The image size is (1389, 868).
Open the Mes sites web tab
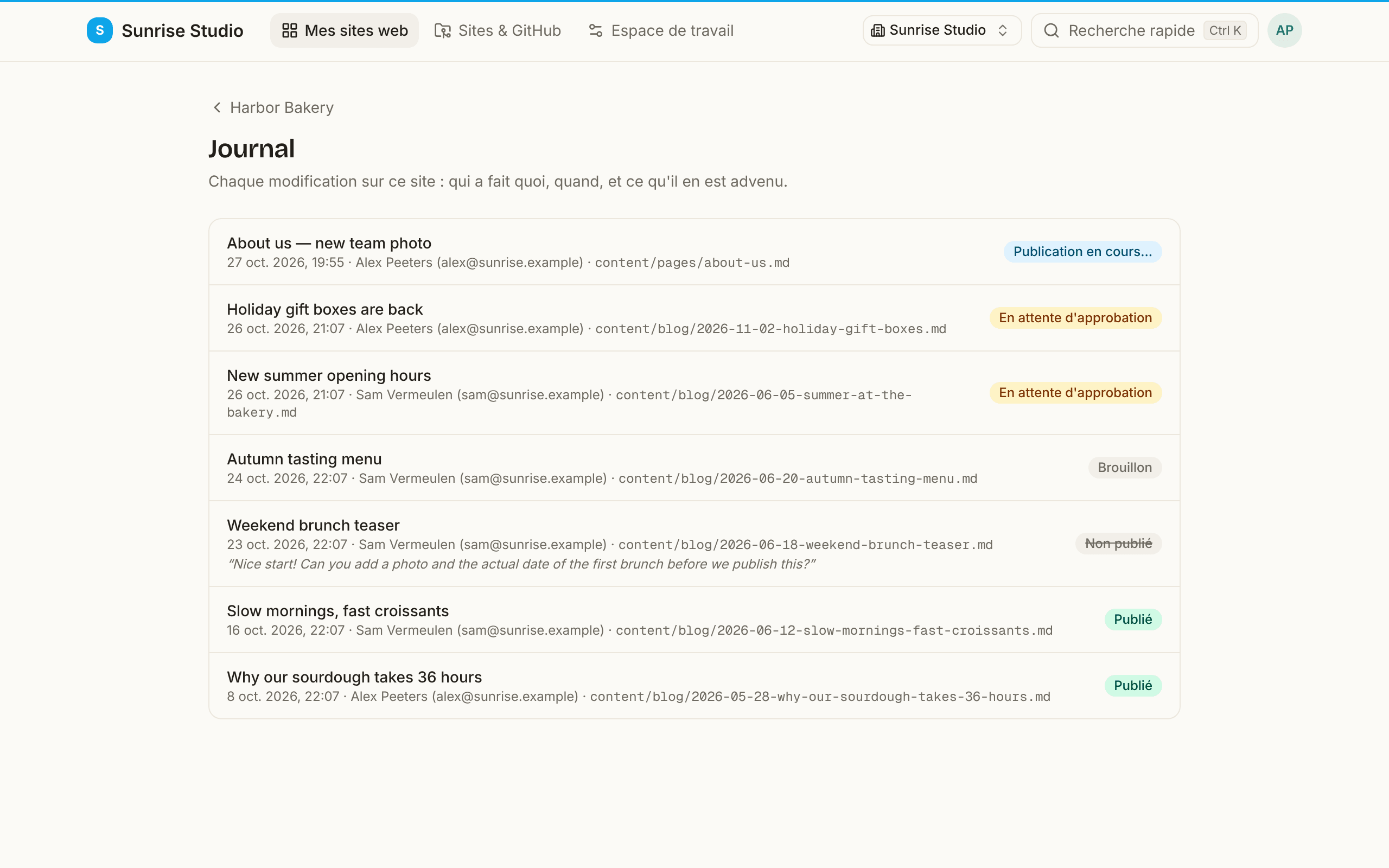[x=345, y=30]
